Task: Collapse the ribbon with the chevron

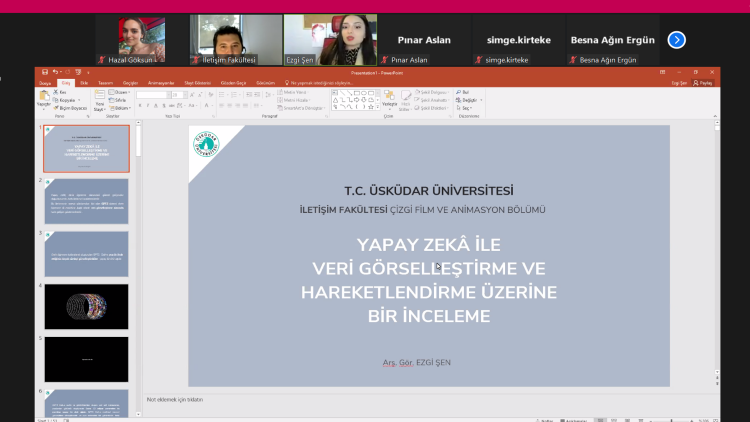Action: (715, 116)
